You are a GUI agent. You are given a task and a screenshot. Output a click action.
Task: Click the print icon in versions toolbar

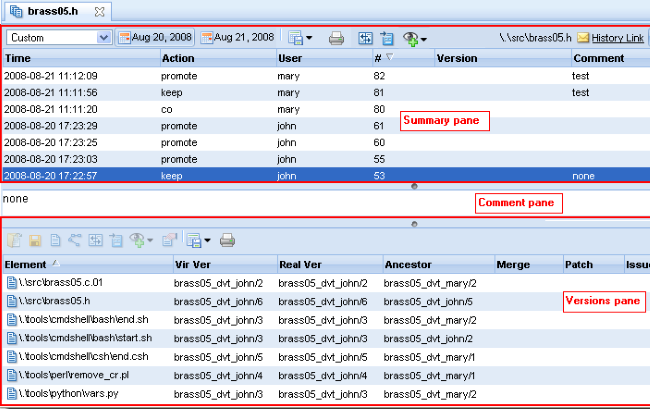227,240
